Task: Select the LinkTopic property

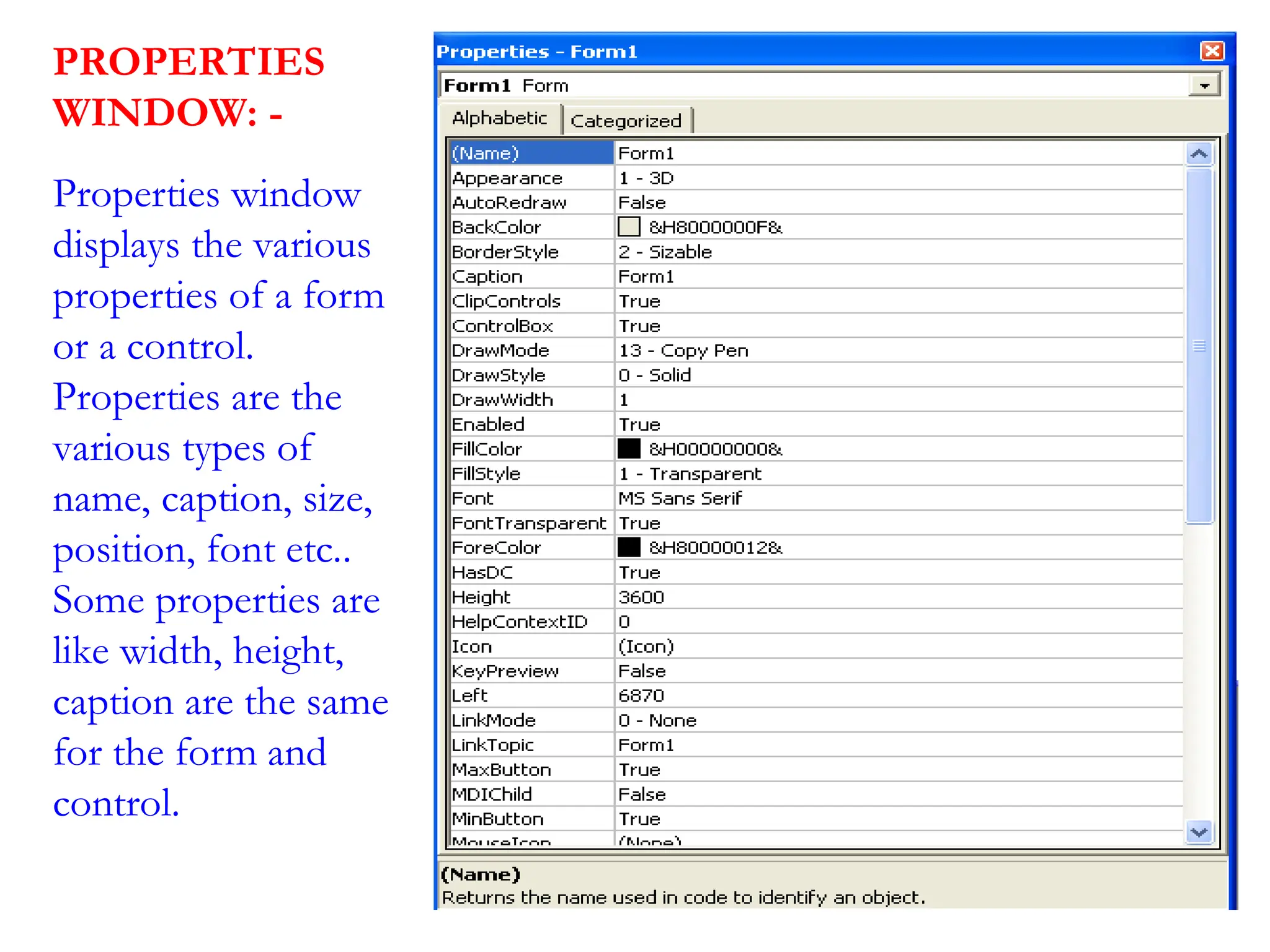Action: point(532,745)
